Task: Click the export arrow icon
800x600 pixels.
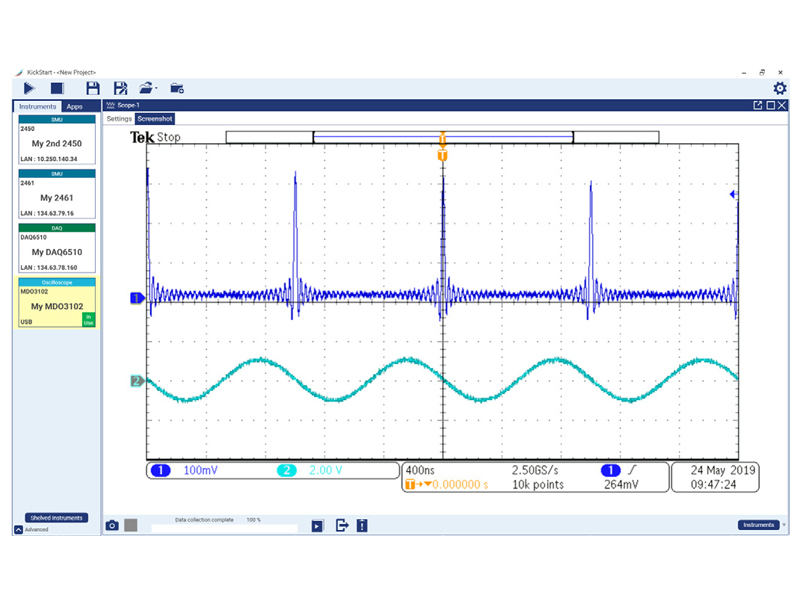Action: (x=341, y=525)
